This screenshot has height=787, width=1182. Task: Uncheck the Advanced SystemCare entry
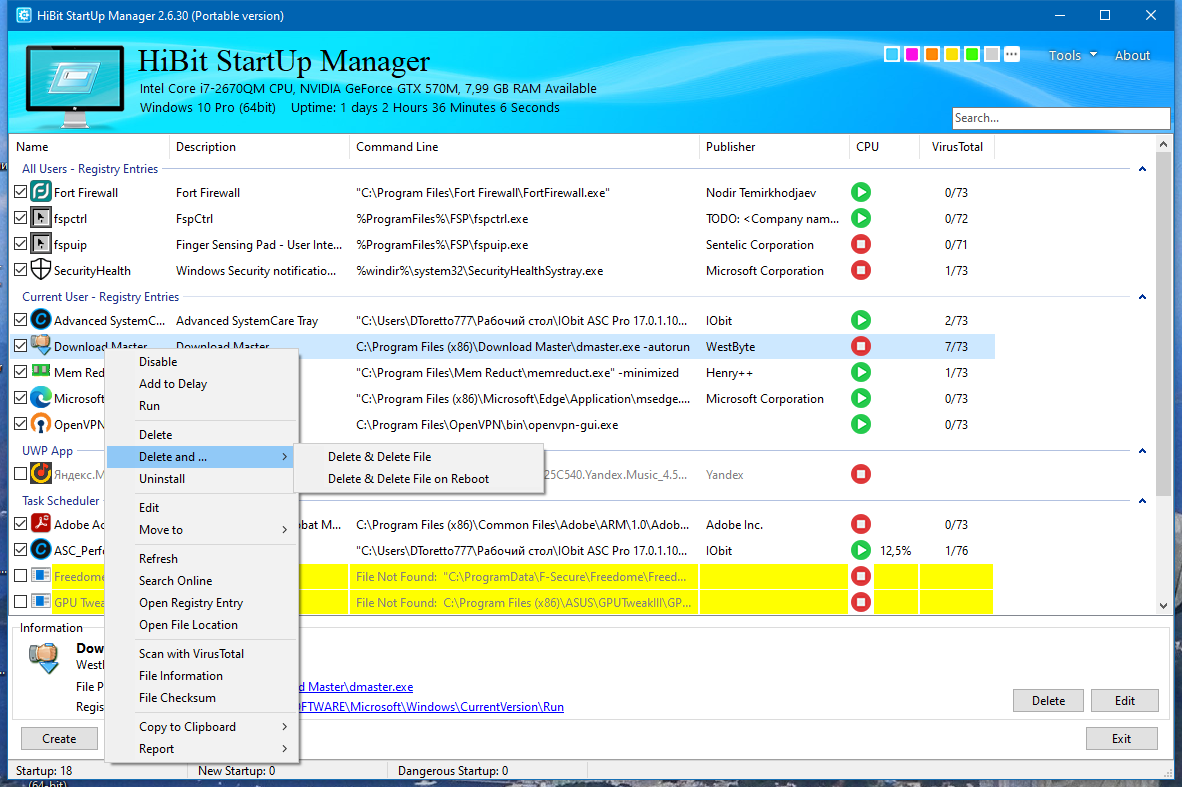coord(20,320)
